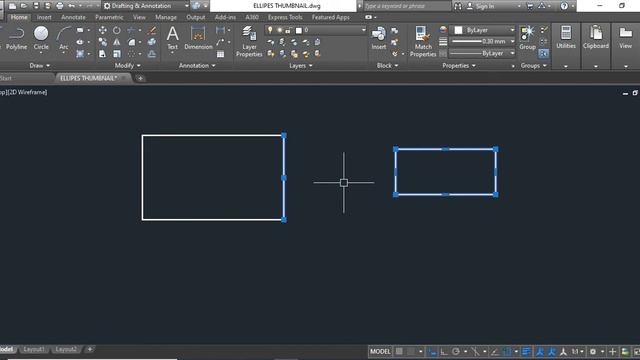Expand the Modify panel
The width and height of the screenshot is (640, 360).
pos(127,65)
